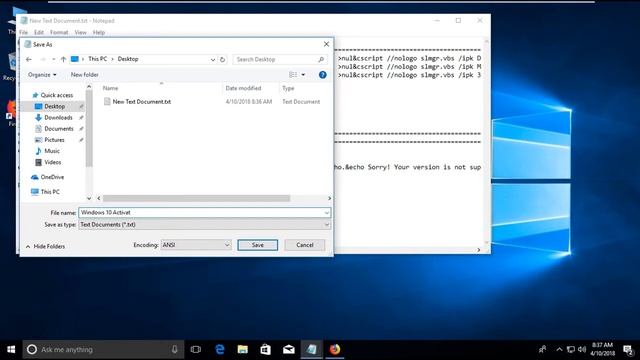The image size is (640, 360).
Task: Open the Save As help icon
Action: point(322,75)
